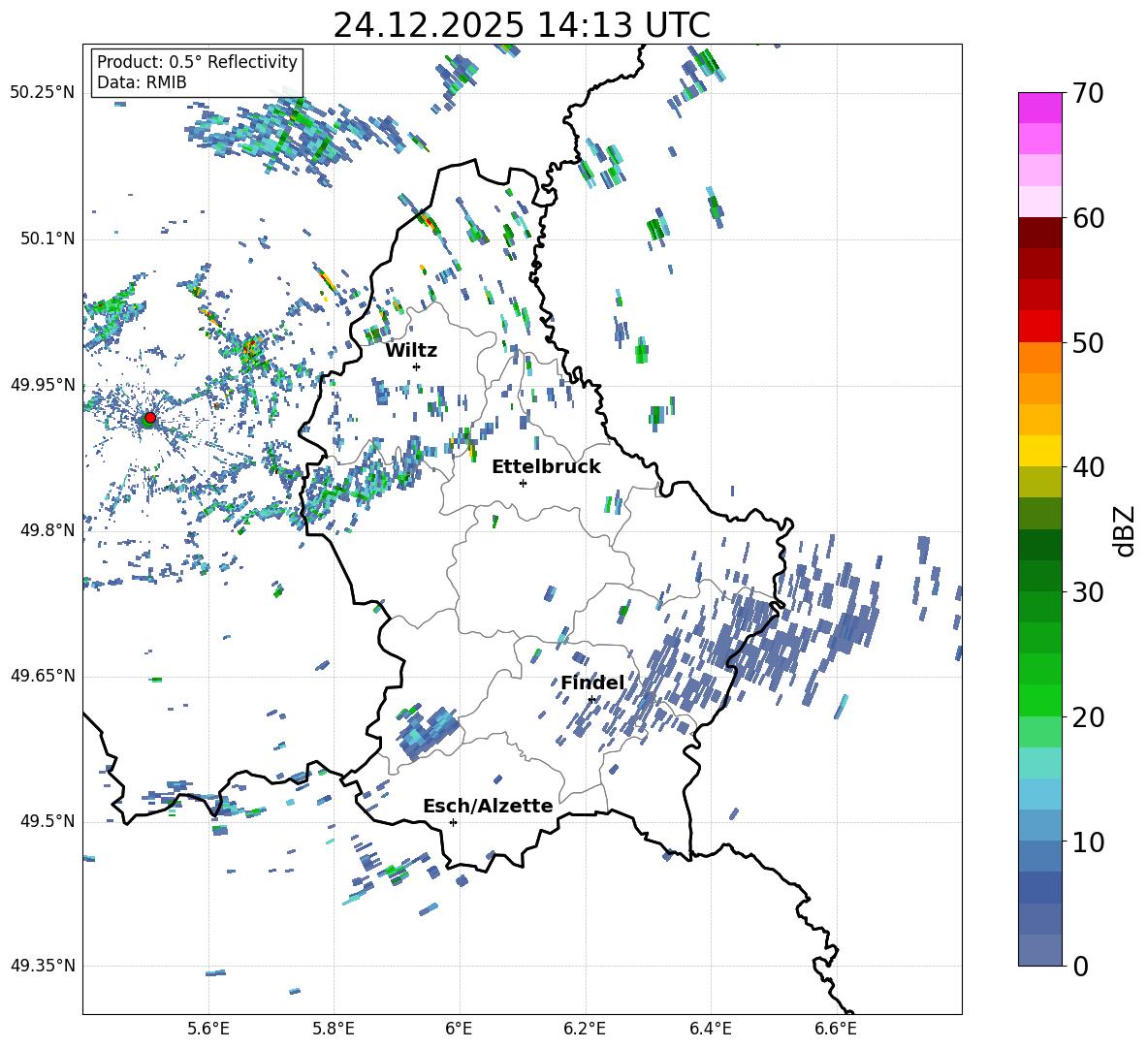Click the Wiltz station cross marker
Screen dimensions: 1148x1048
tap(416, 366)
